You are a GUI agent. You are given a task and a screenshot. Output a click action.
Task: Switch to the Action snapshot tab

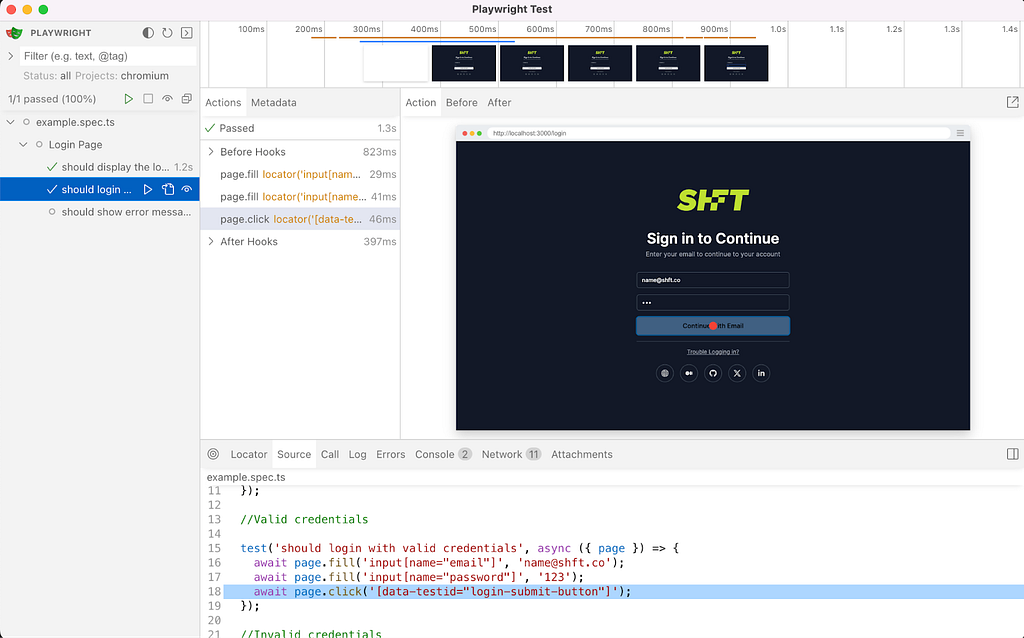click(x=421, y=103)
